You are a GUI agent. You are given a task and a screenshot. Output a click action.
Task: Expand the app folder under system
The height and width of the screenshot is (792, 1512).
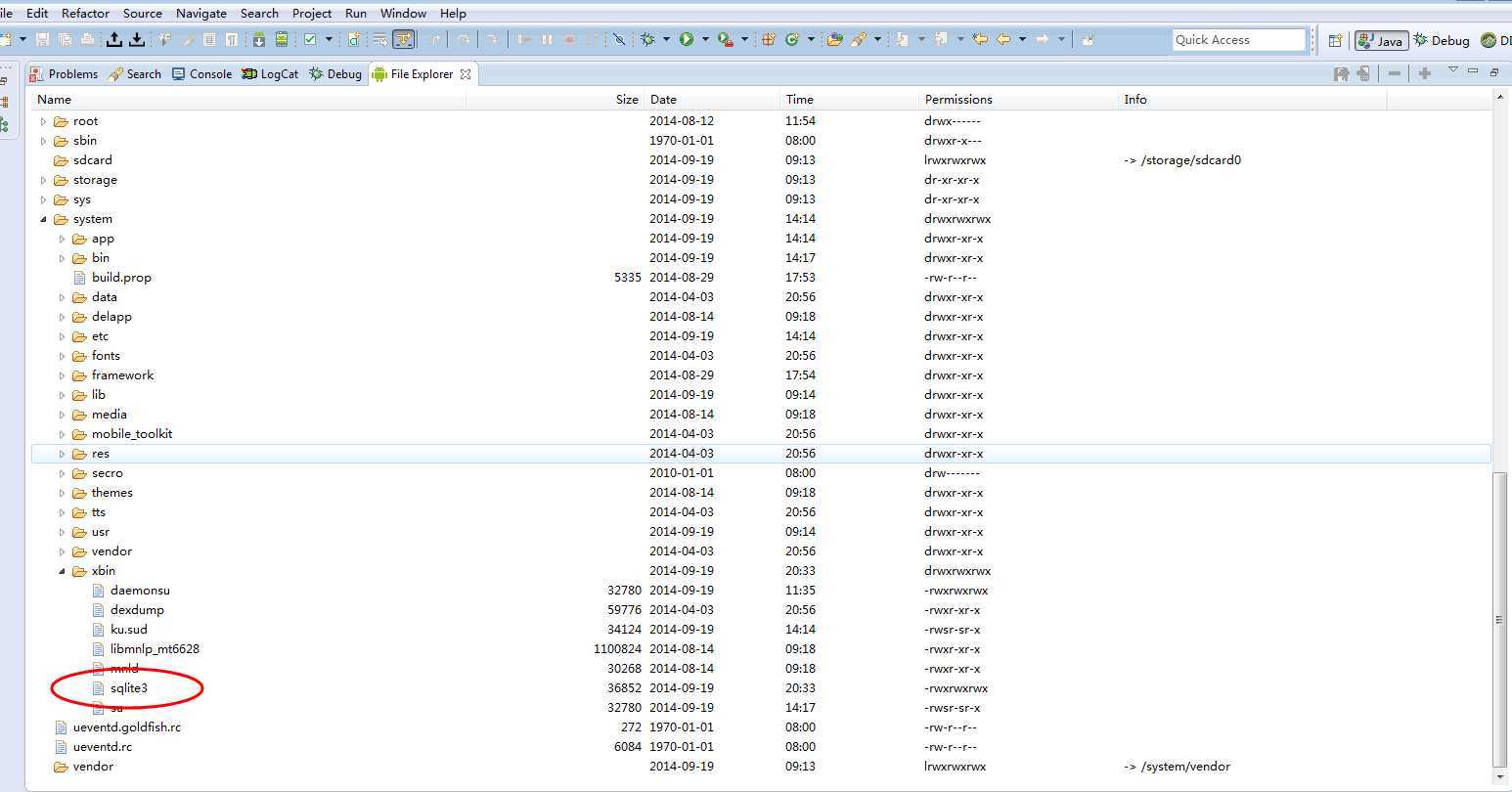62,239
